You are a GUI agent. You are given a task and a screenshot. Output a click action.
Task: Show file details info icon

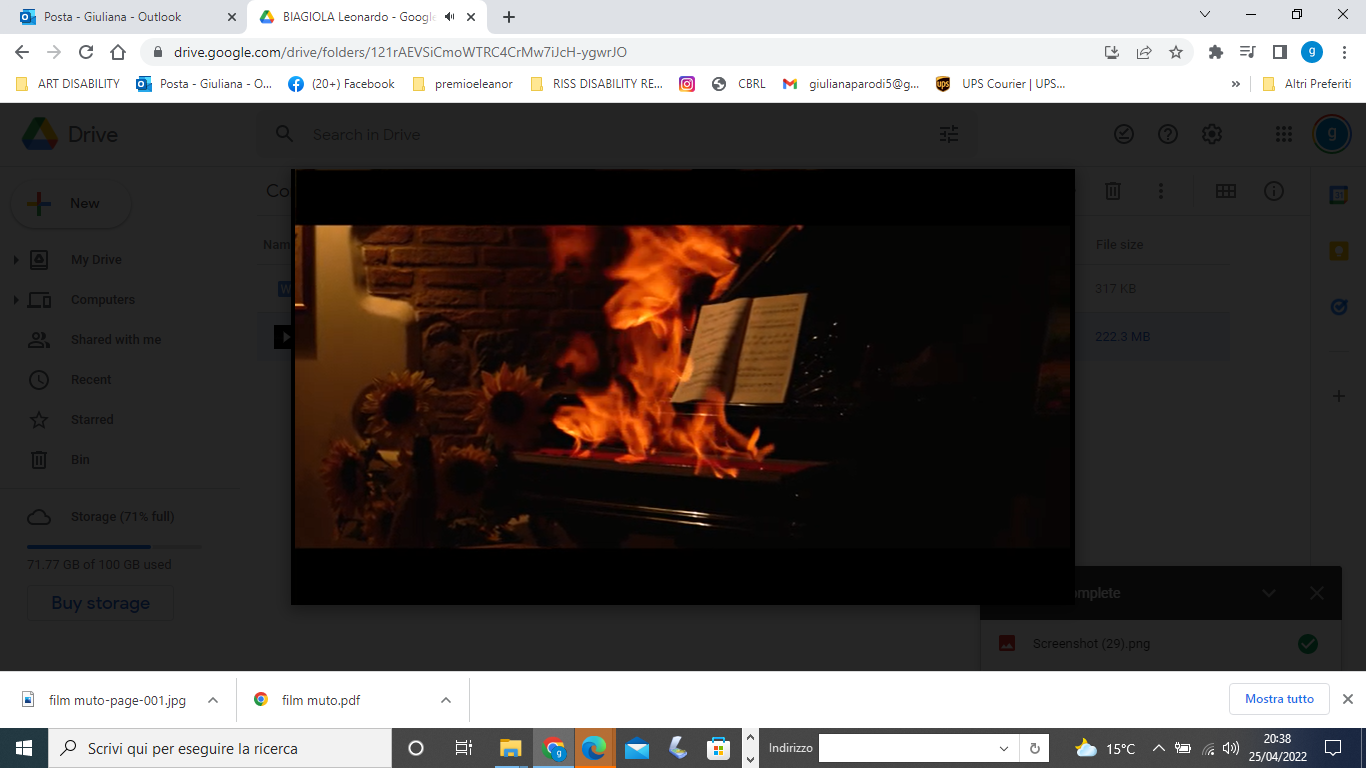click(1273, 191)
